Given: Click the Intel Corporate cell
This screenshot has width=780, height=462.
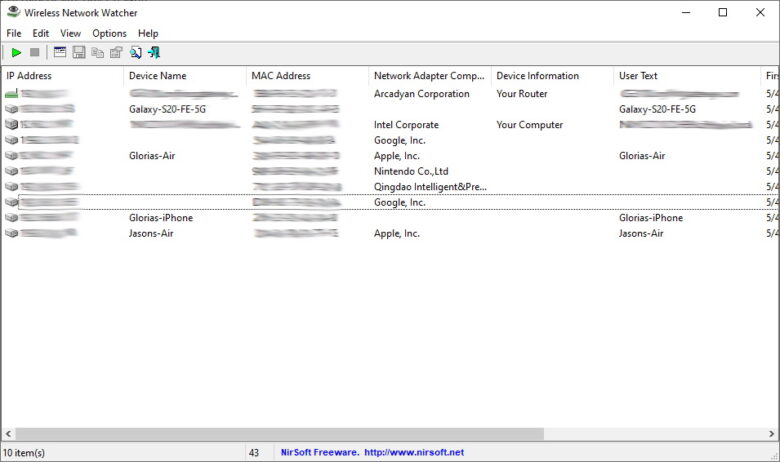Looking at the screenshot, I should [406, 124].
